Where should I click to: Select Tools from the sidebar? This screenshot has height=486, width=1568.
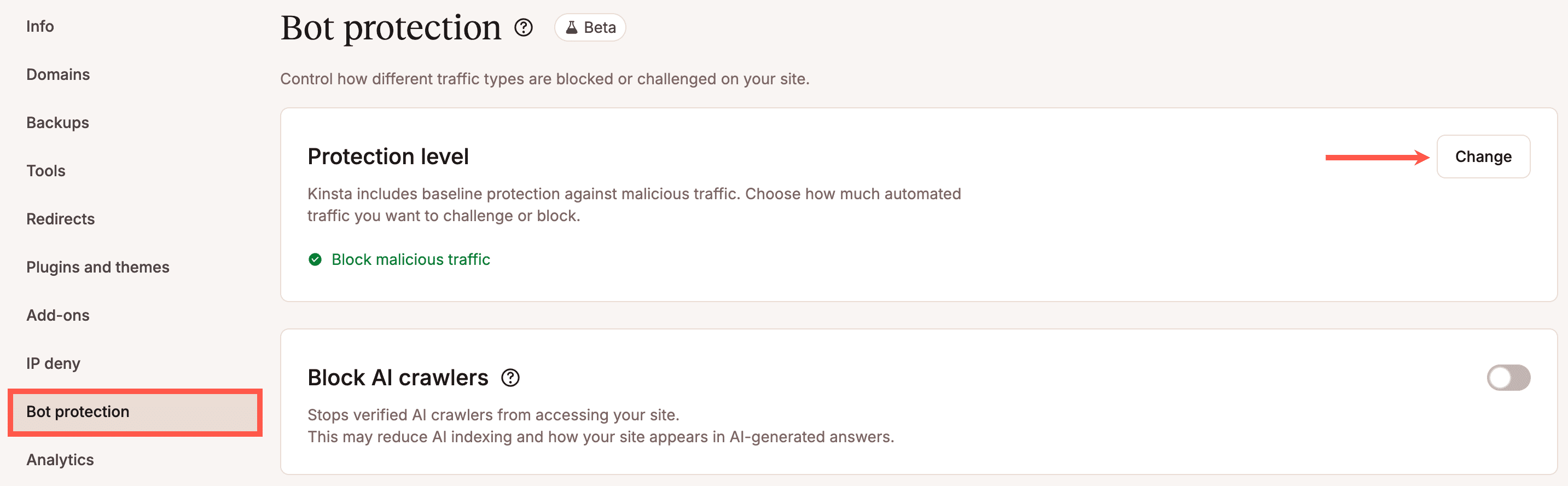[x=45, y=171]
